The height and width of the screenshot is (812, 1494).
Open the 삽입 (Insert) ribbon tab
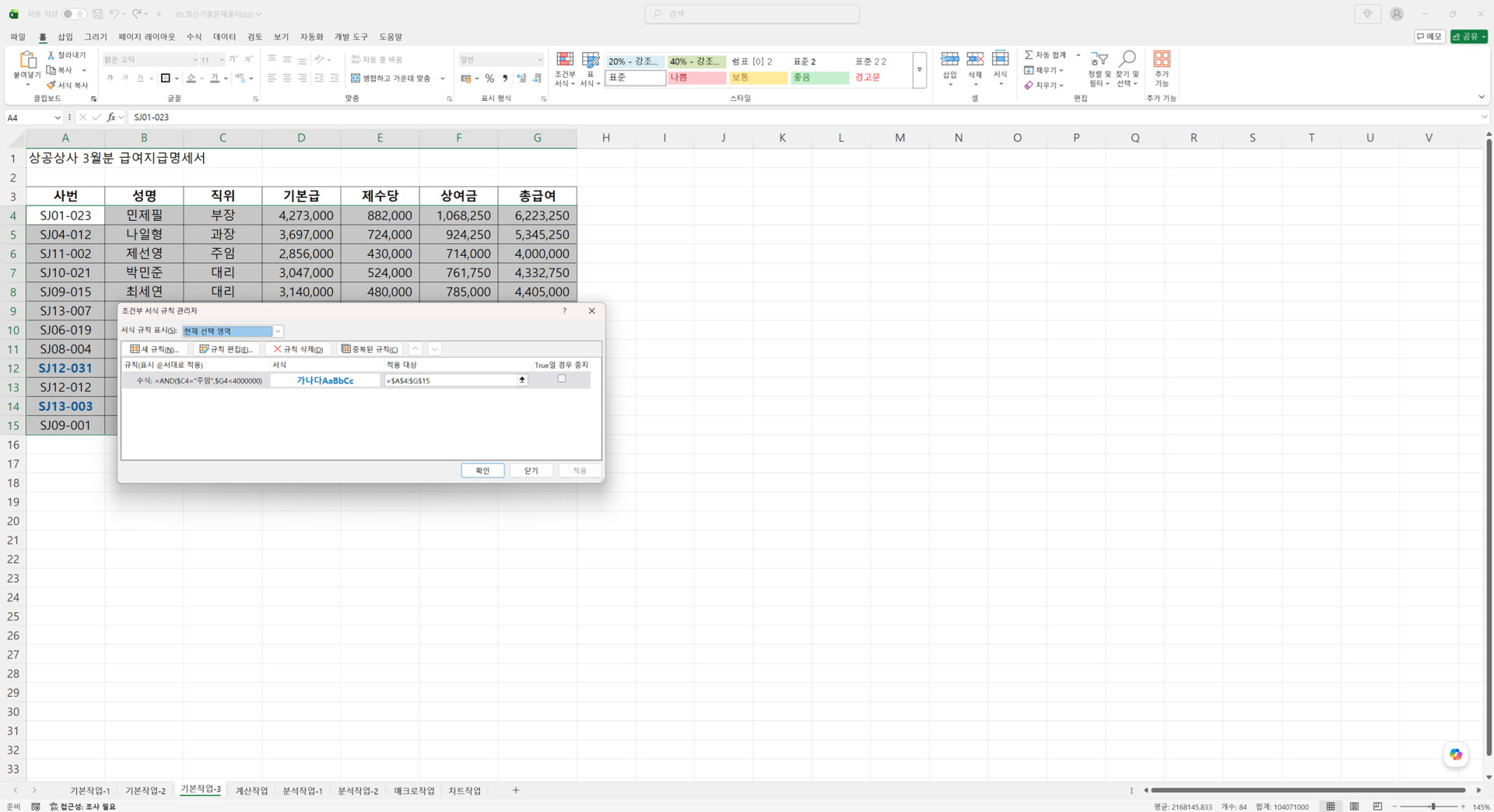pos(65,37)
